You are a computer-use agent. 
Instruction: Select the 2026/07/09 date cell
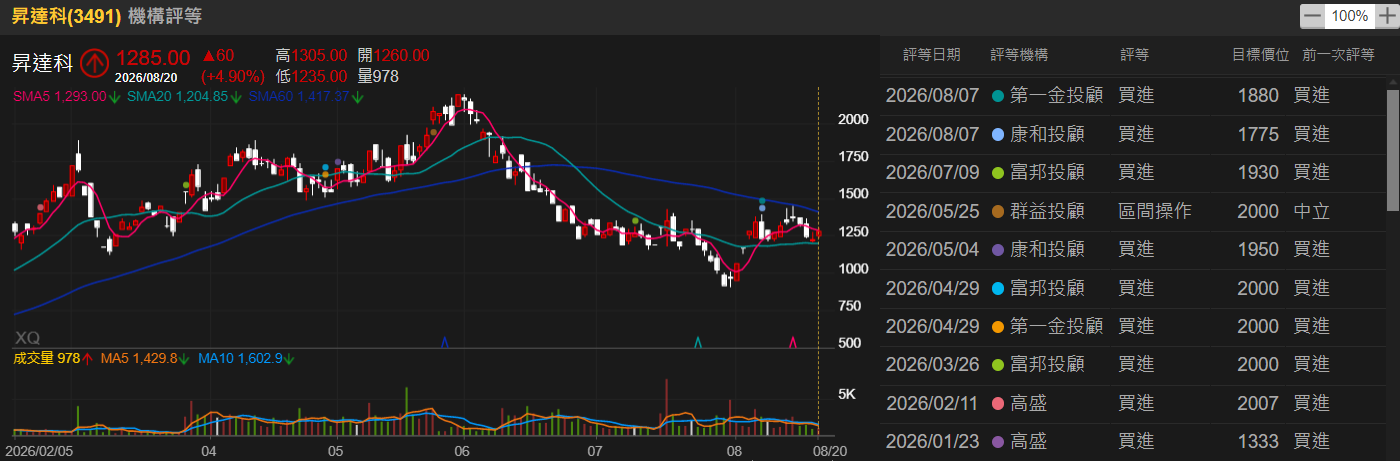(930, 173)
